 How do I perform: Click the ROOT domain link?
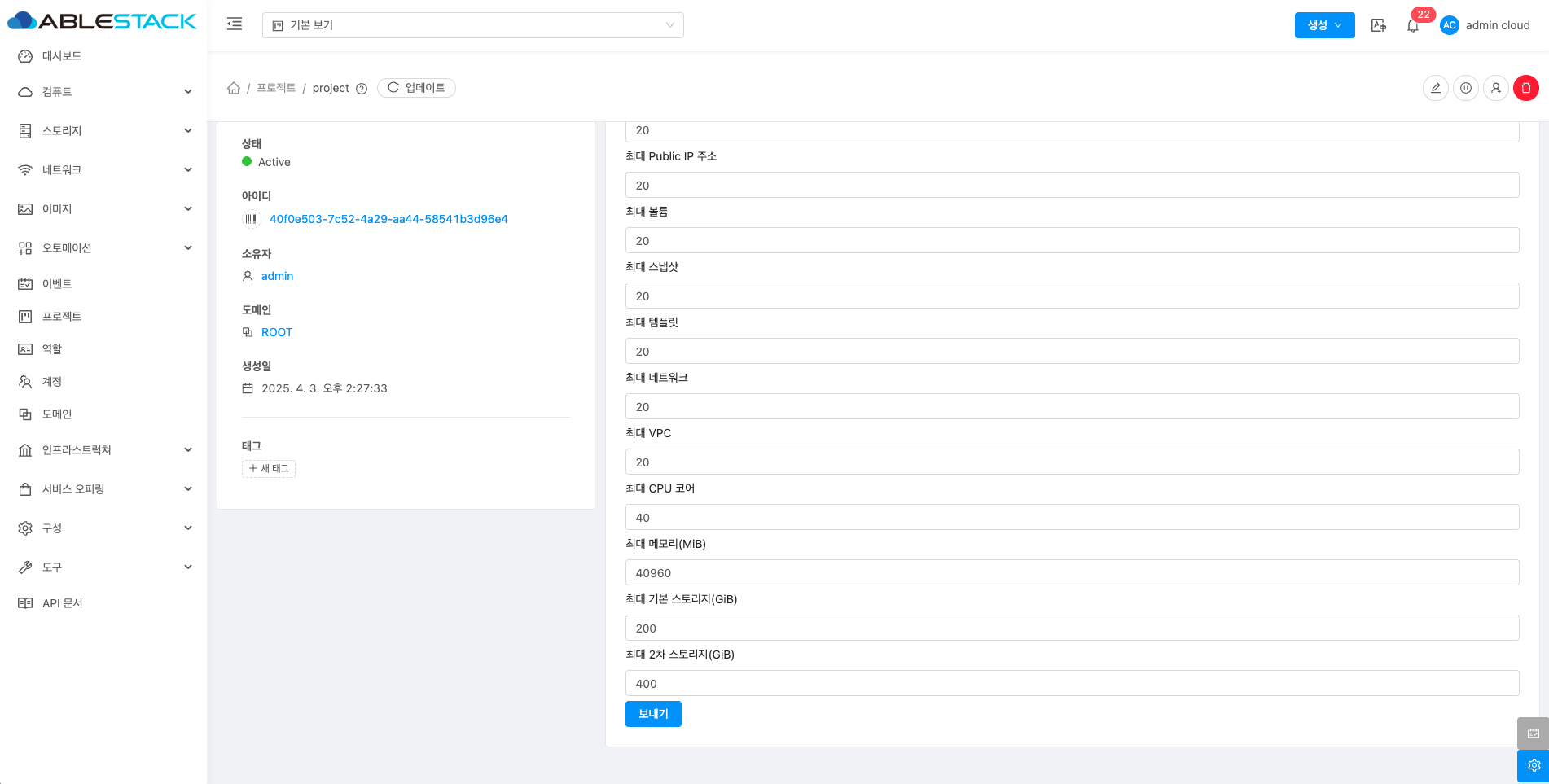(x=276, y=332)
